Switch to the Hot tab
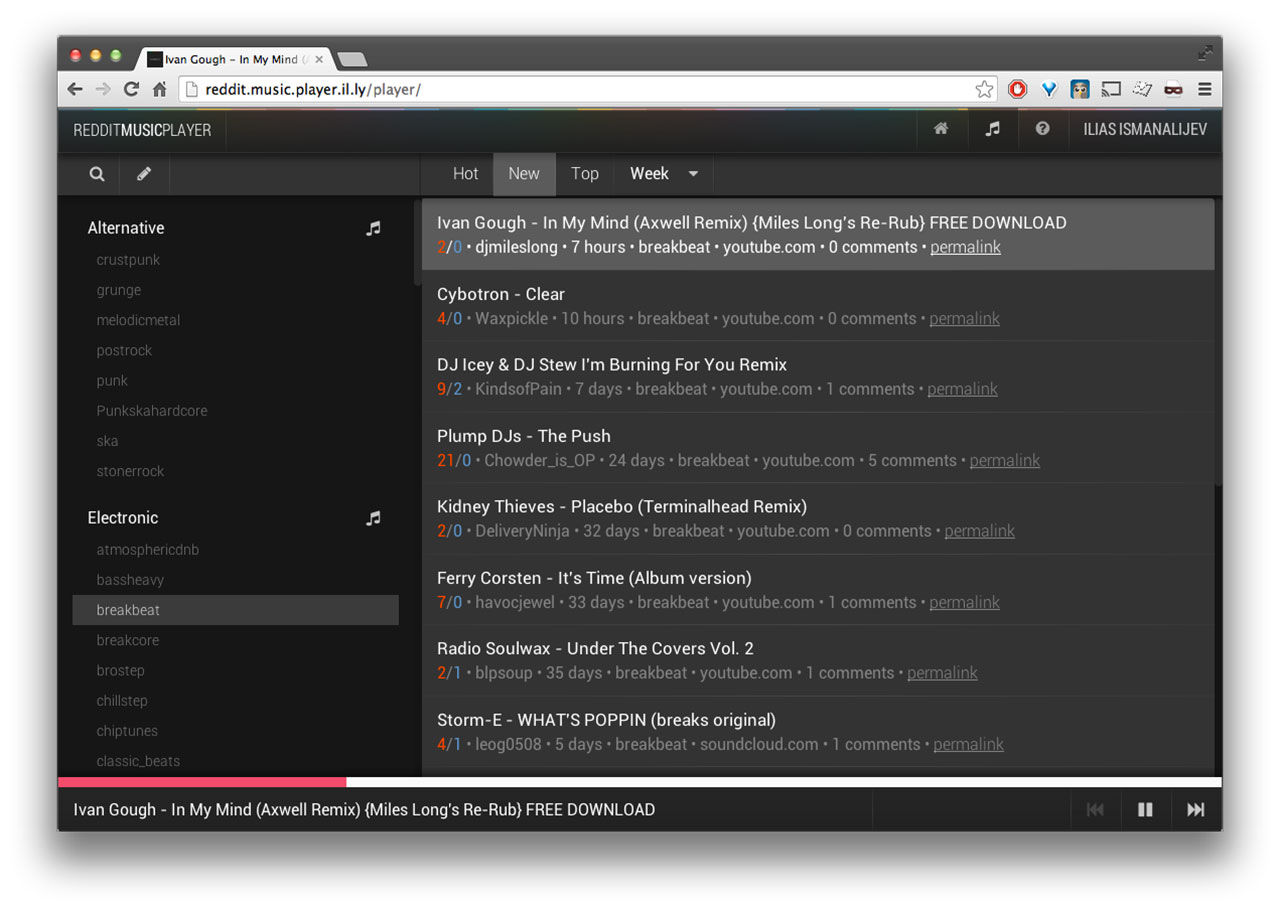1280x911 pixels. [x=465, y=174]
